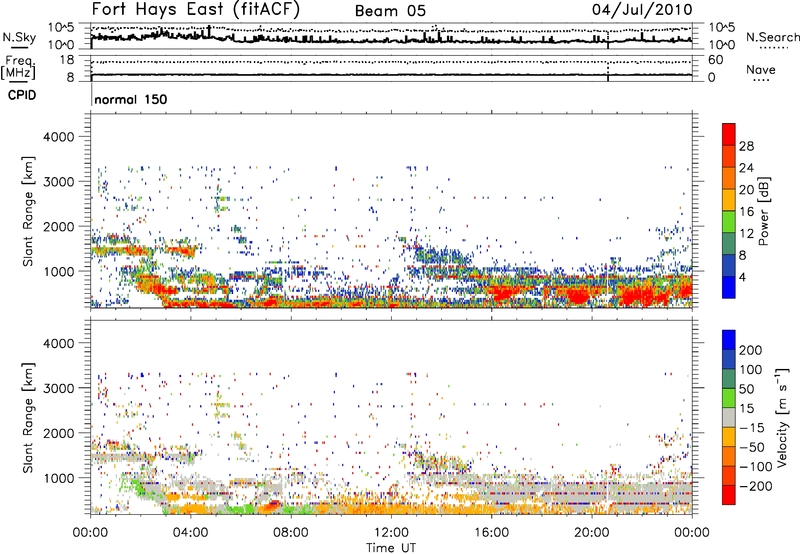The width and height of the screenshot is (800, 554).
Task: Click the blue bottom of the Power color bar
Action: (x=729, y=287)
